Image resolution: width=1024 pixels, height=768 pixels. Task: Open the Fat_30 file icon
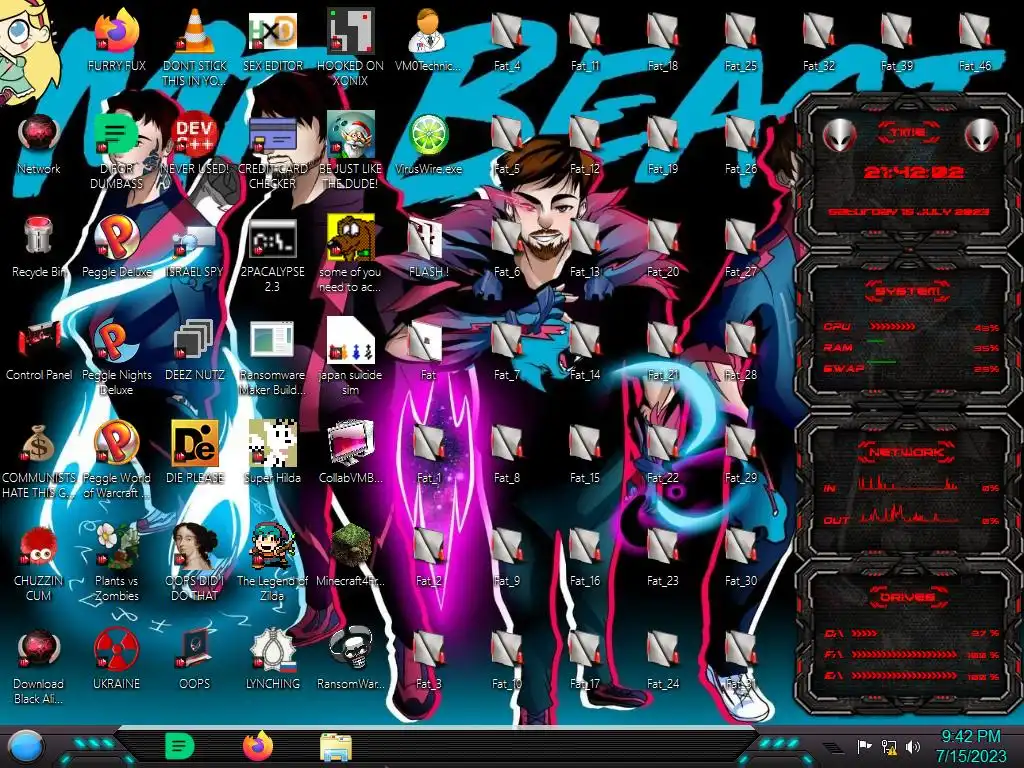click(x=741, y=546)
